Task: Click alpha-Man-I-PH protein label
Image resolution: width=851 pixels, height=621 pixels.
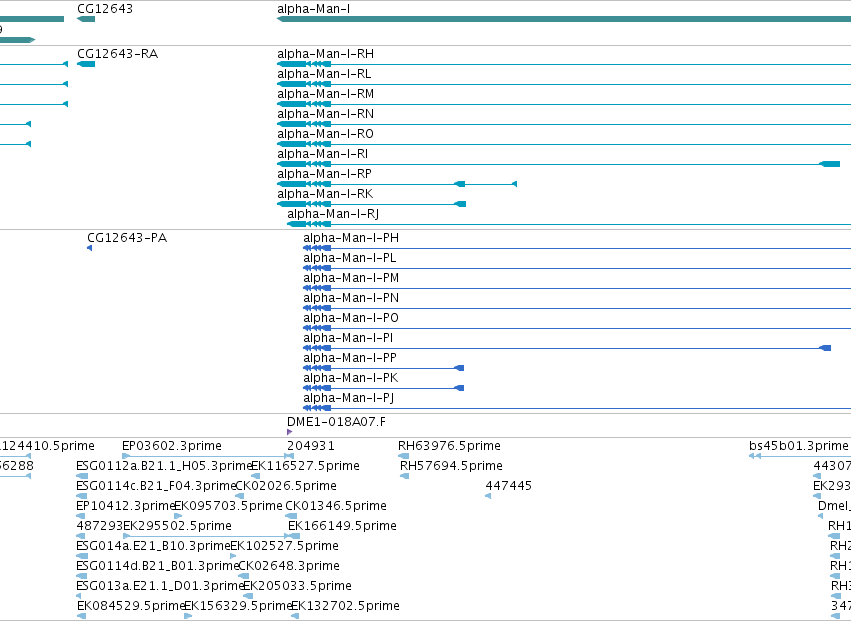Action: 351,238
